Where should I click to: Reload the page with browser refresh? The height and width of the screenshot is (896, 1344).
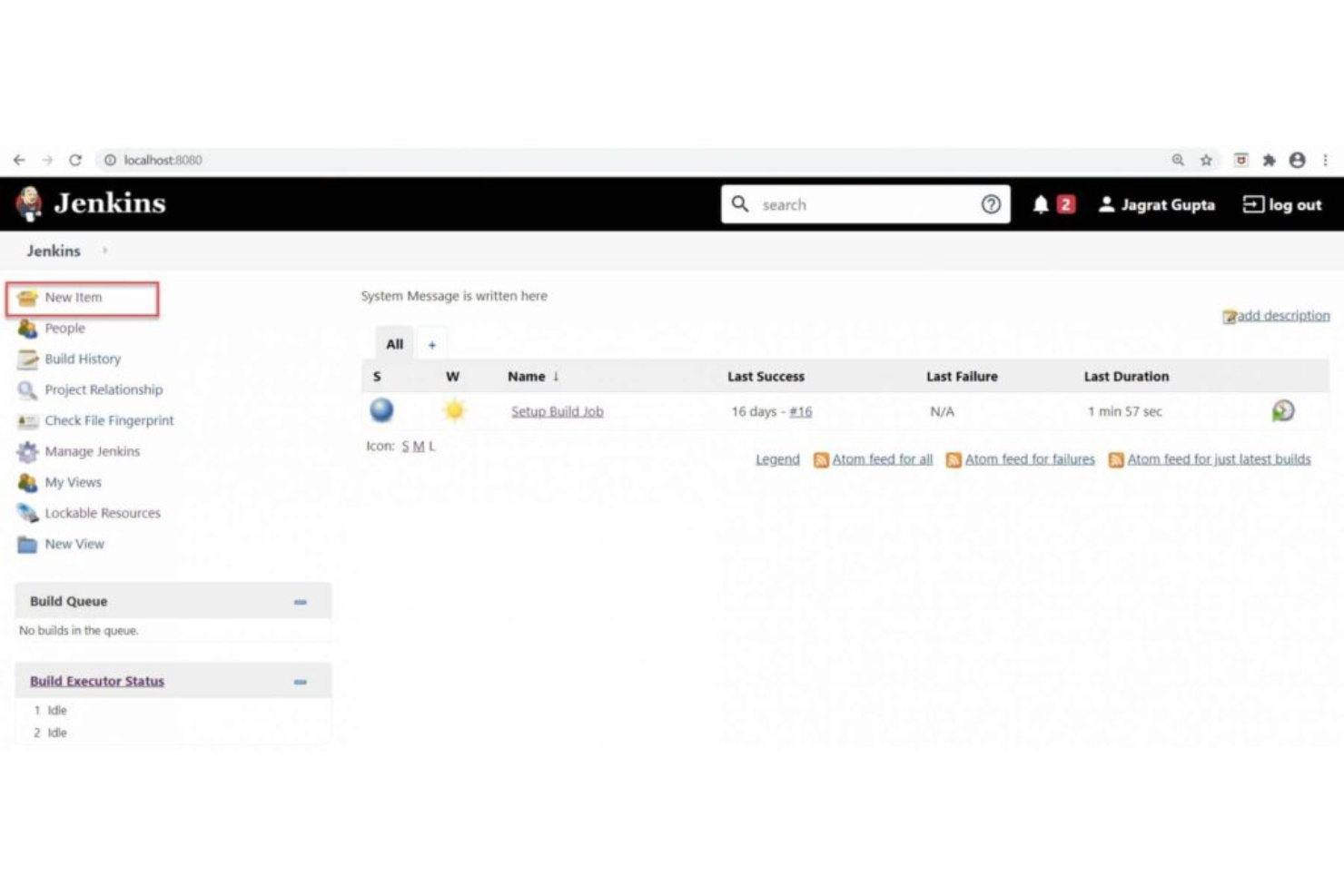(75, 160)
